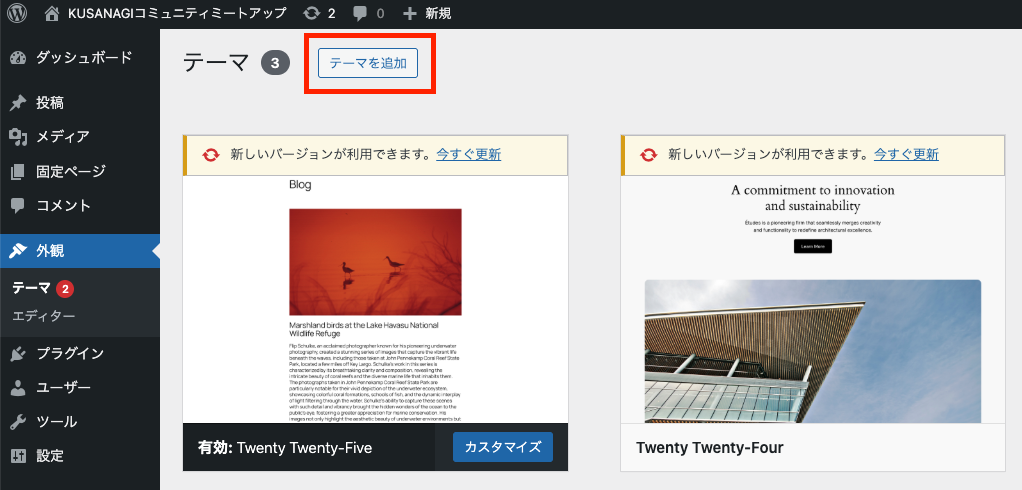1022x490 pixels.
Task: Click 今すぐ更新 link for Twenty Twenty-Five
Action: click(468, 155)
